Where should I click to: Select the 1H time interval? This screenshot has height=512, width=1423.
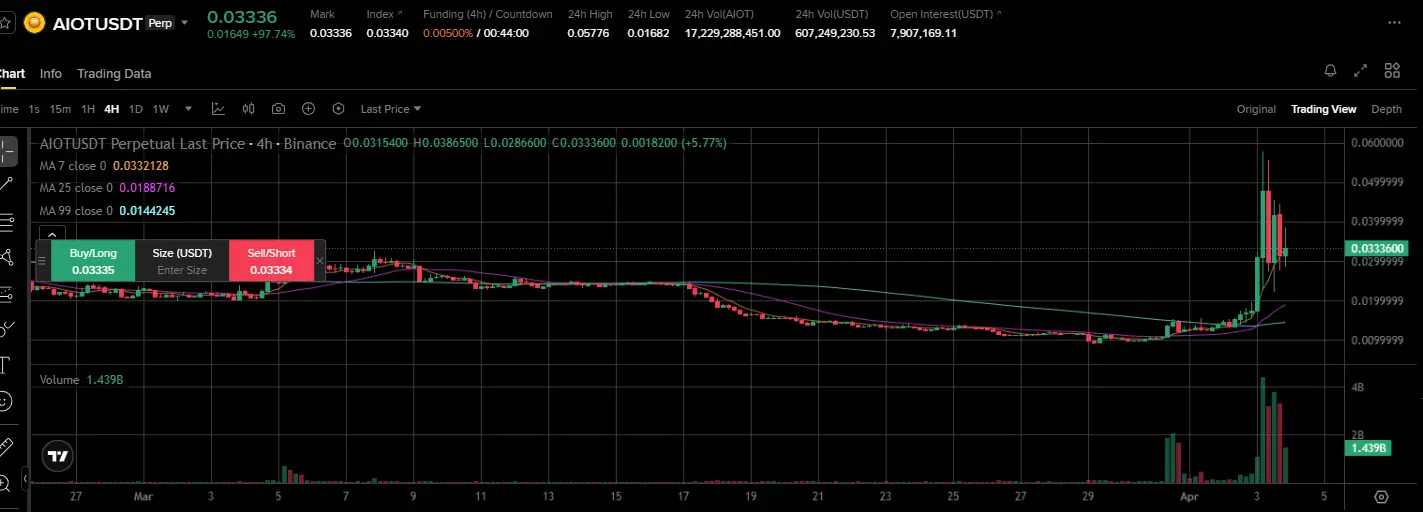[88, 109]
